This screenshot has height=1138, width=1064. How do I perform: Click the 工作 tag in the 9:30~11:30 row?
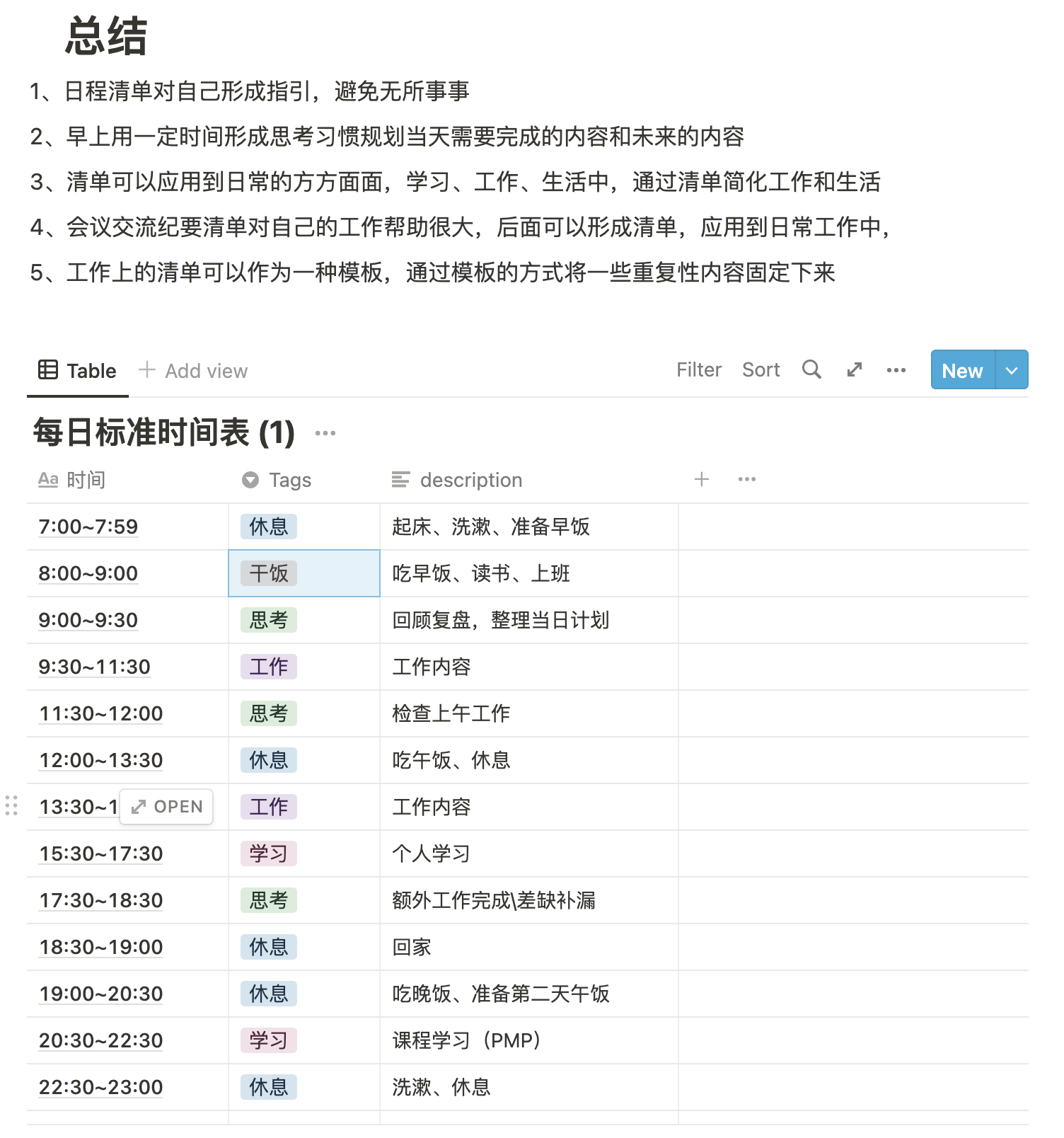click(269, 667)
